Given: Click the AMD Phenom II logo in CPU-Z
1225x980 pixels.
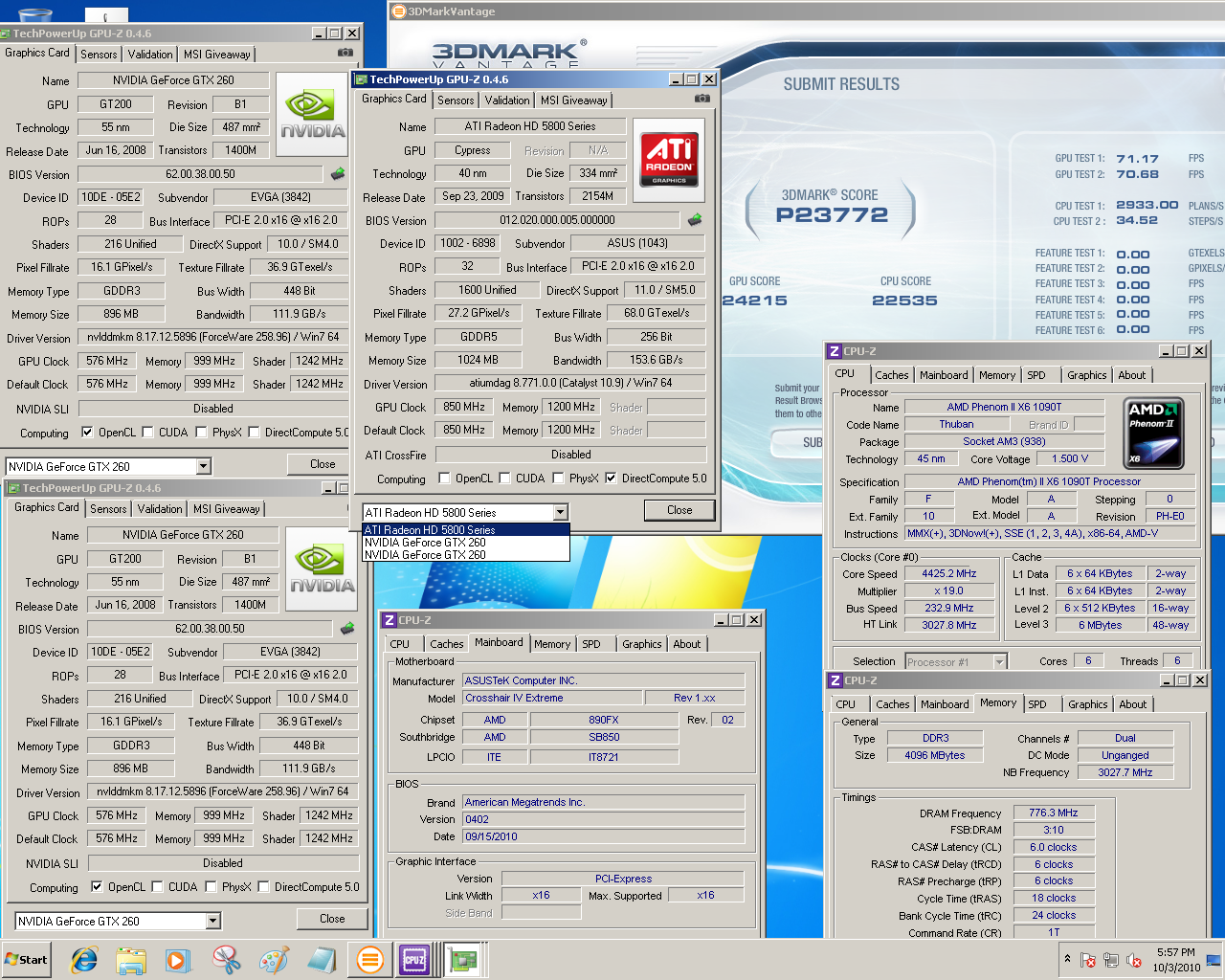Looking at the screenshot, I should [x=1154, y=433].
